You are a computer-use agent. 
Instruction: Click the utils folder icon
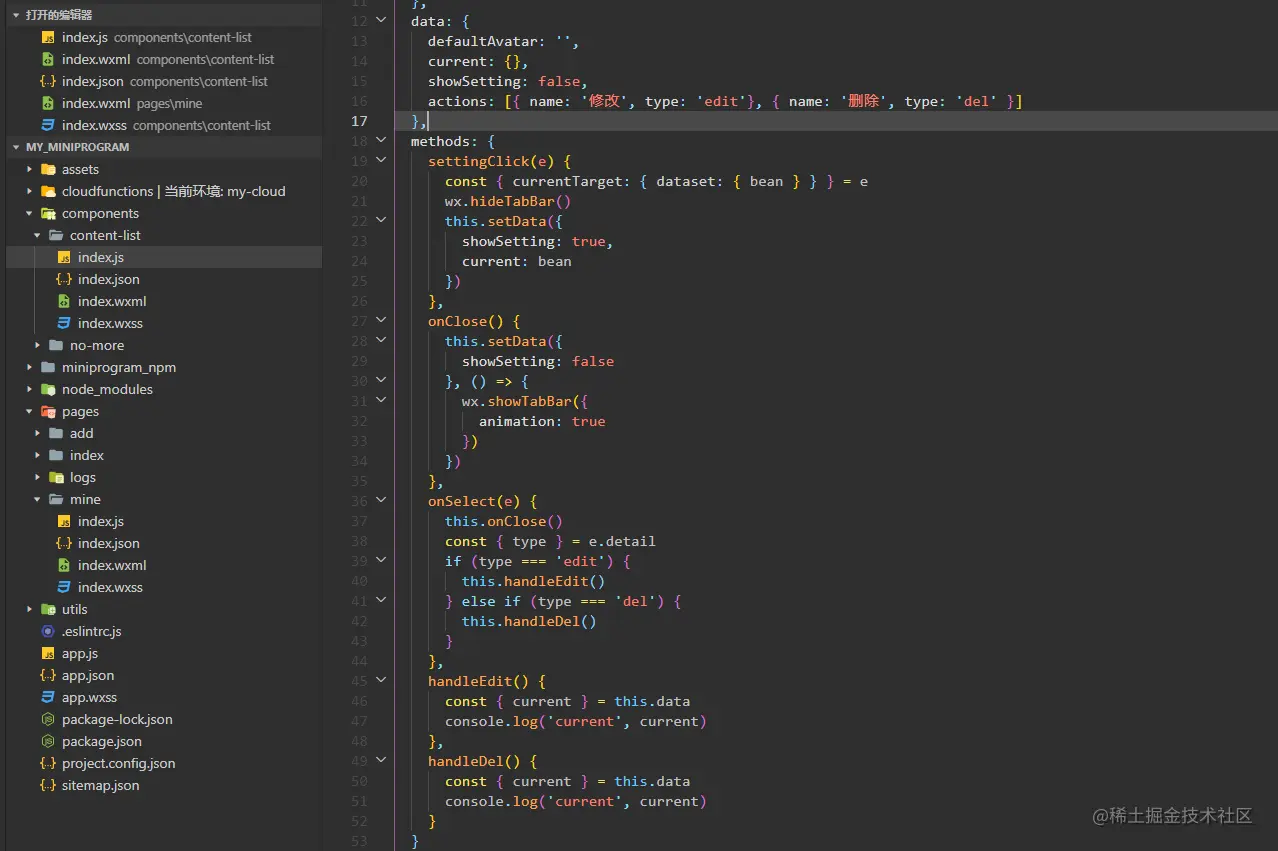[x=48, y=609]
